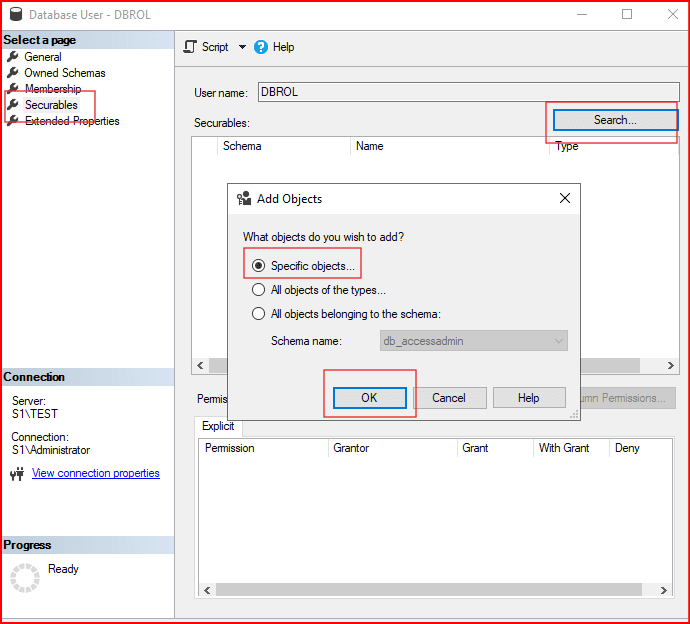Select the Specific objects radio button
The width and height of the screenshot is (690, 624).
(259, 266)
